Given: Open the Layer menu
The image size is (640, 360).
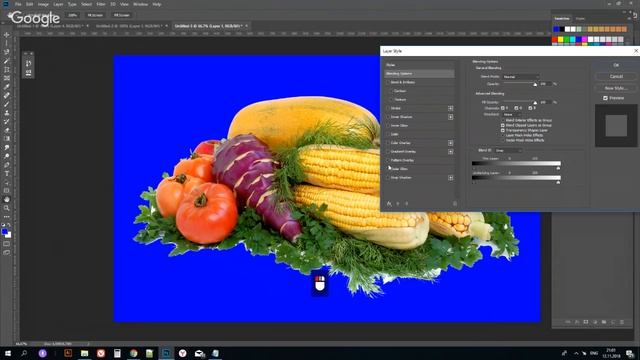Looking at the screenshot, I should pos(58,4).
